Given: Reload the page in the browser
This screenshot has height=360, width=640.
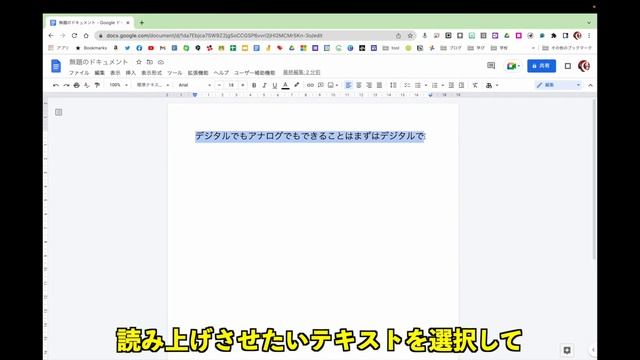Looking at the screenshot, I should (x=74, y=36).
